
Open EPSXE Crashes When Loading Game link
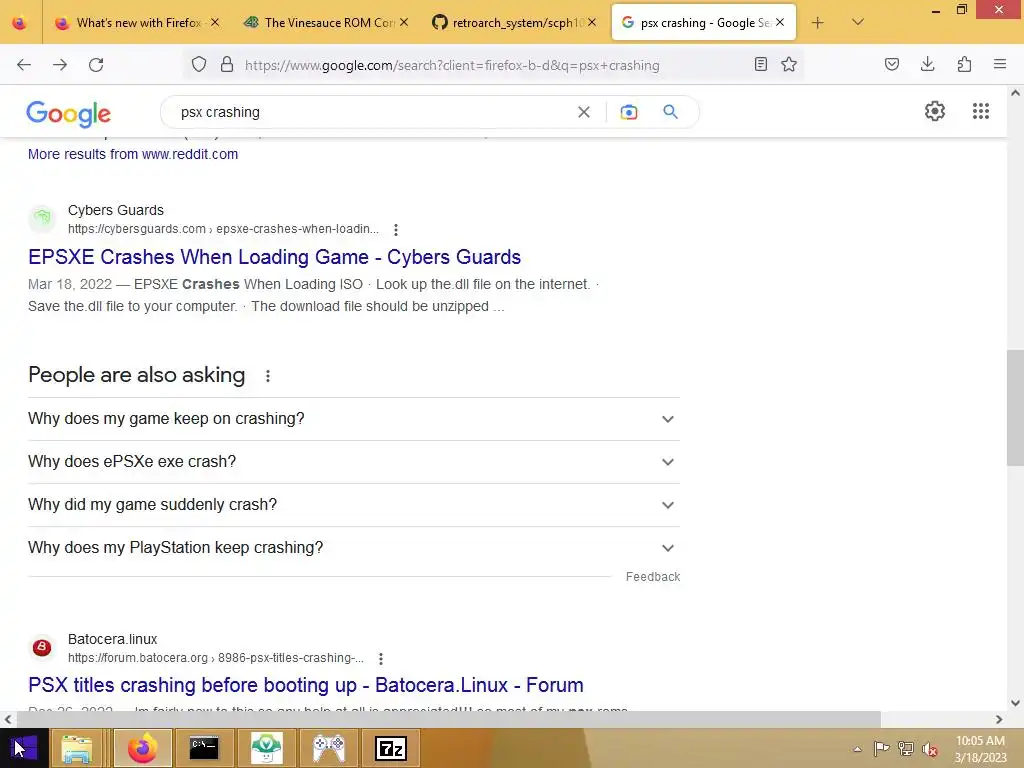pos(274,257)
